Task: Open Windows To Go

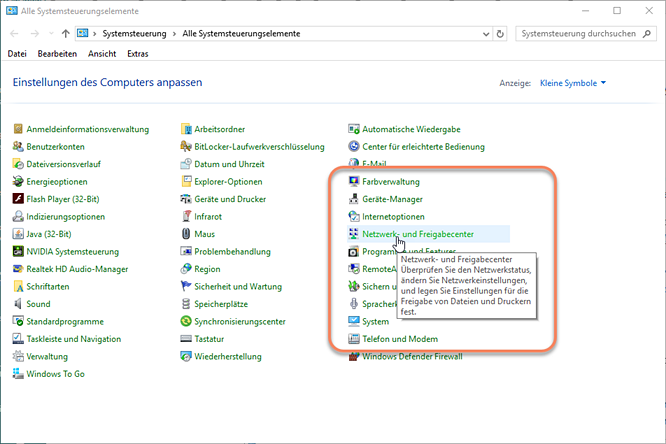Action: pos(55,373)
